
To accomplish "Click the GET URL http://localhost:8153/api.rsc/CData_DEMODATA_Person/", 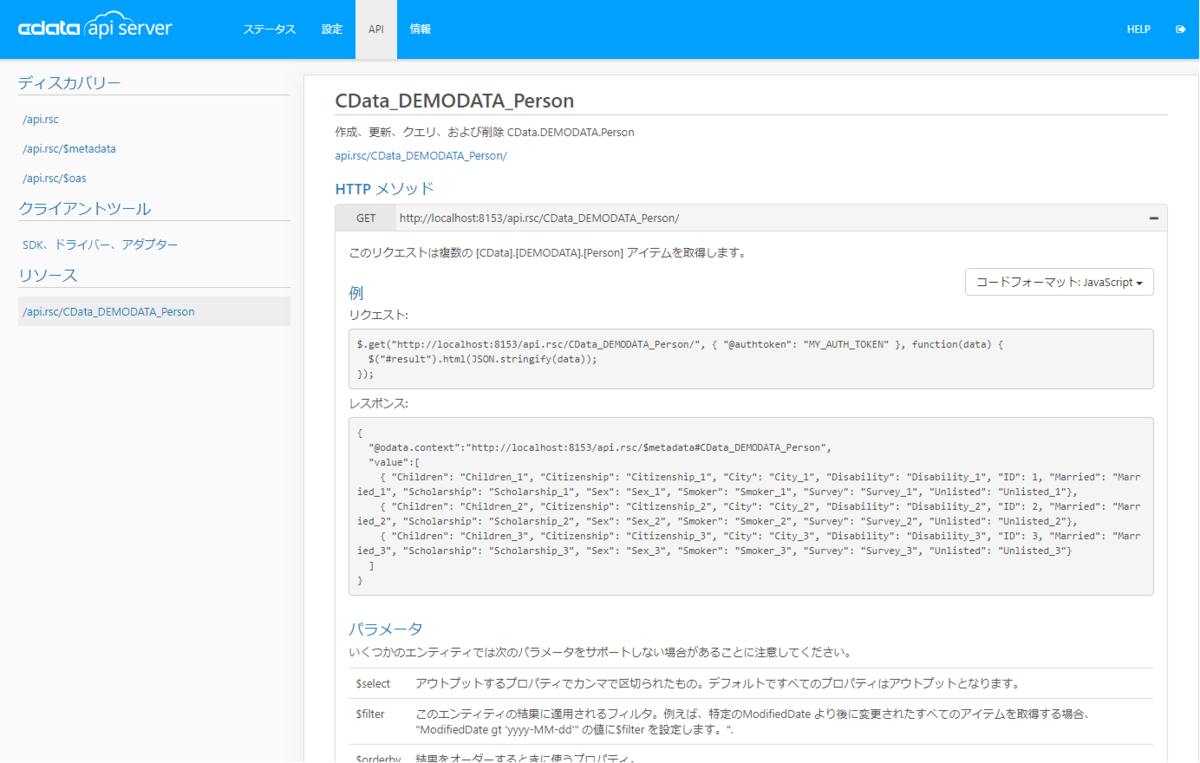I will [539, 218].
